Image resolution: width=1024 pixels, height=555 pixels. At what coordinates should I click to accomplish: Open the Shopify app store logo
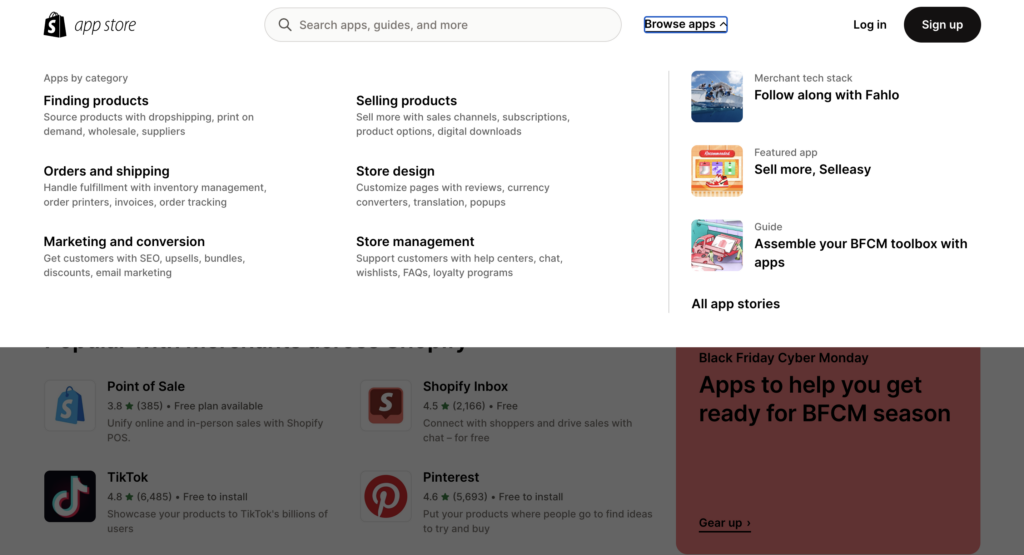90,25
